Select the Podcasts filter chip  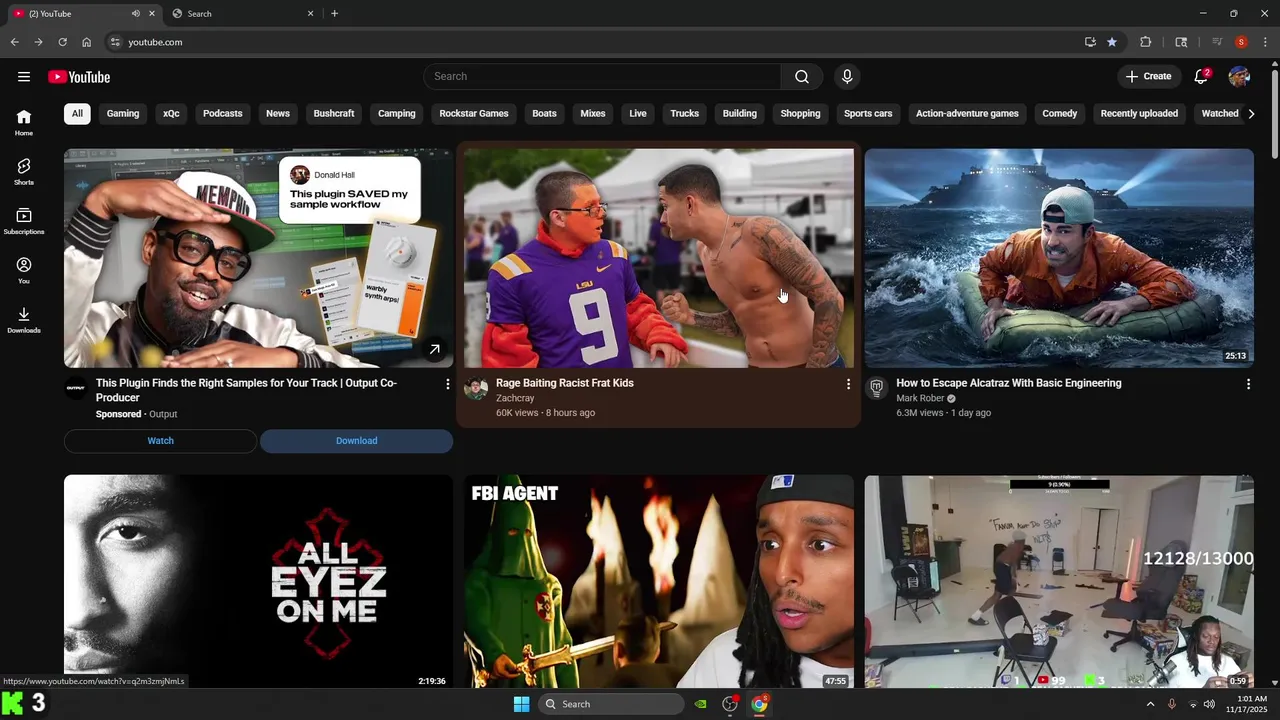[x=223, y=113]
